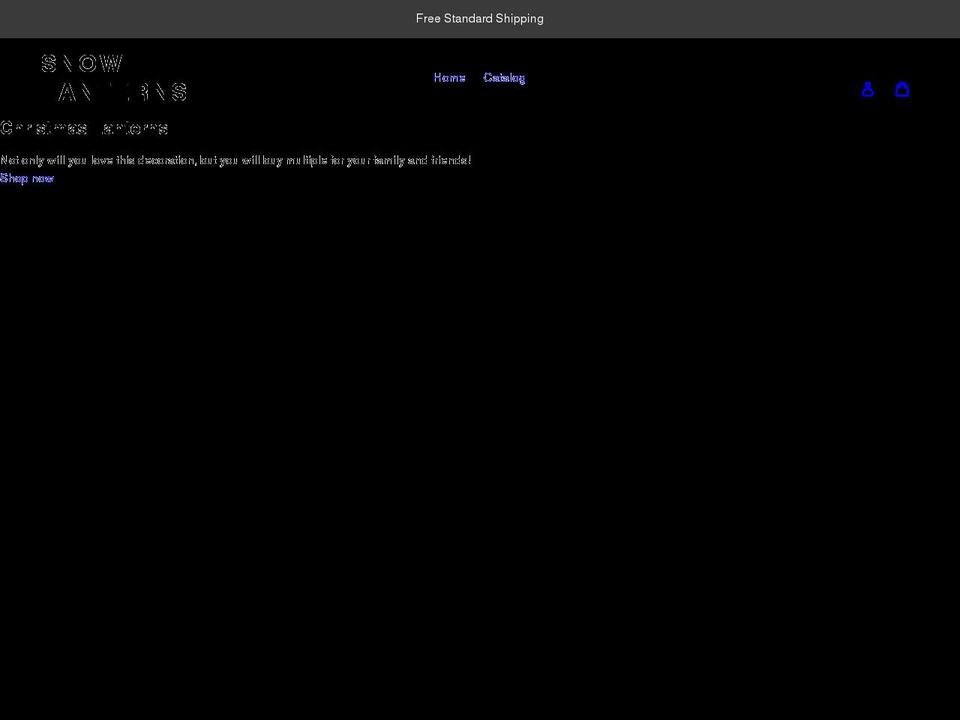Sign in using the person icon

tap(868, 90)
